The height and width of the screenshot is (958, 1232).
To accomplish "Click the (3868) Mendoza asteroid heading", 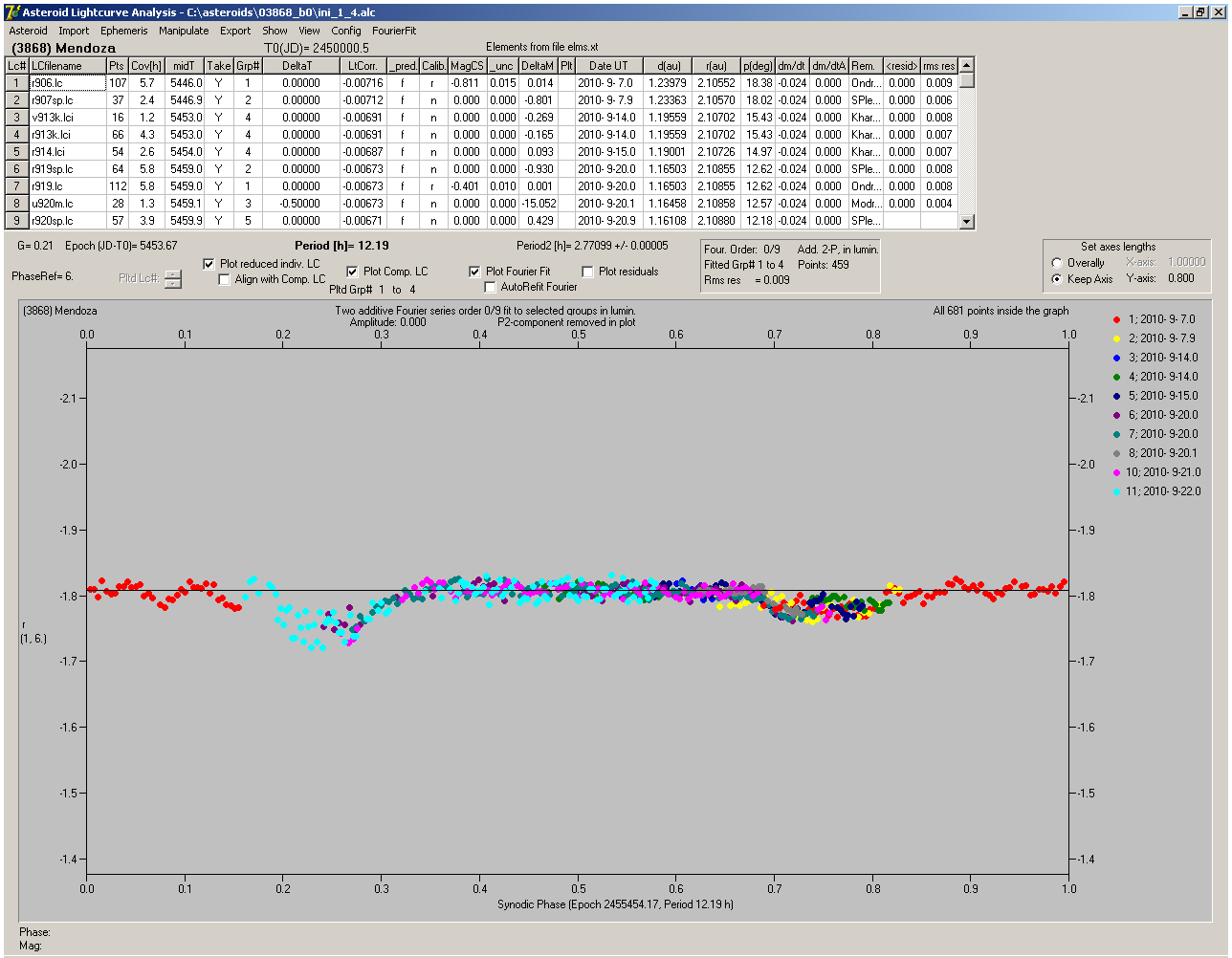I will pyautogui.click(x=63, y=48).
